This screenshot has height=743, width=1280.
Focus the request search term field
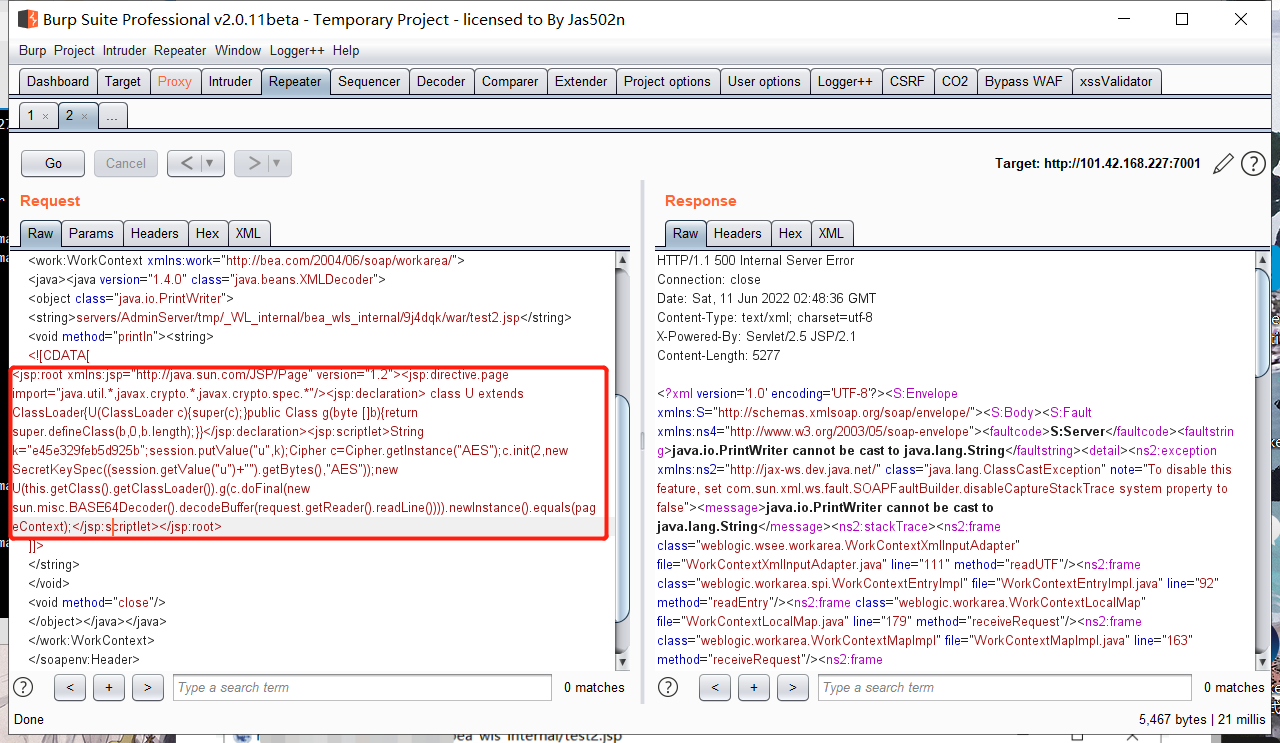[x=362, y=687]
